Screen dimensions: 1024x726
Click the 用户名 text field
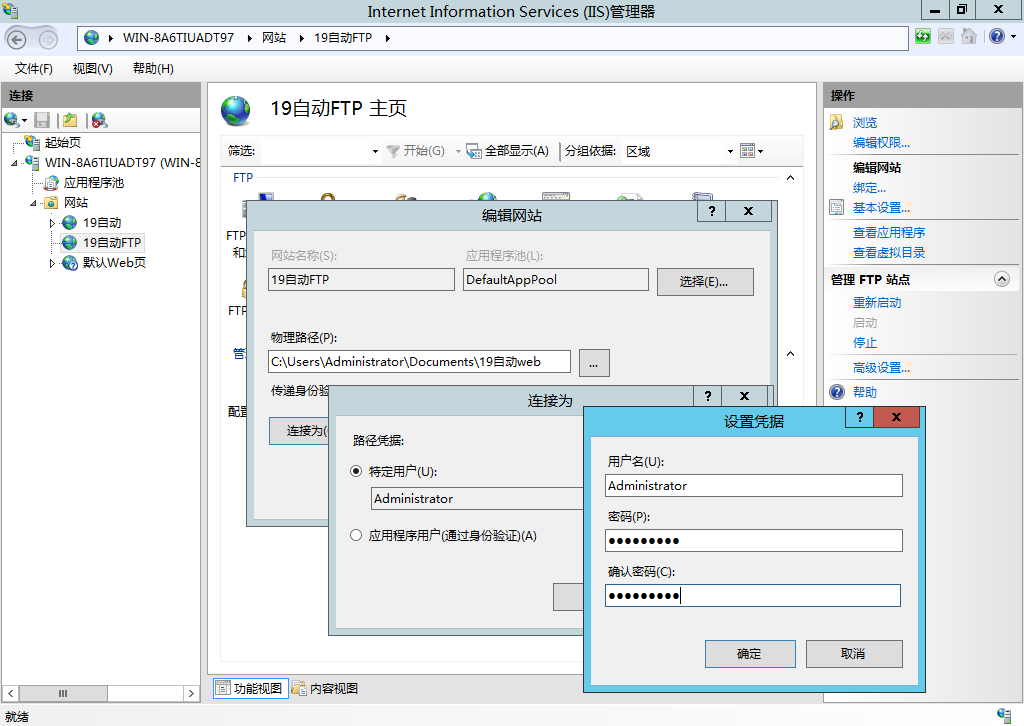pos(754,486)
